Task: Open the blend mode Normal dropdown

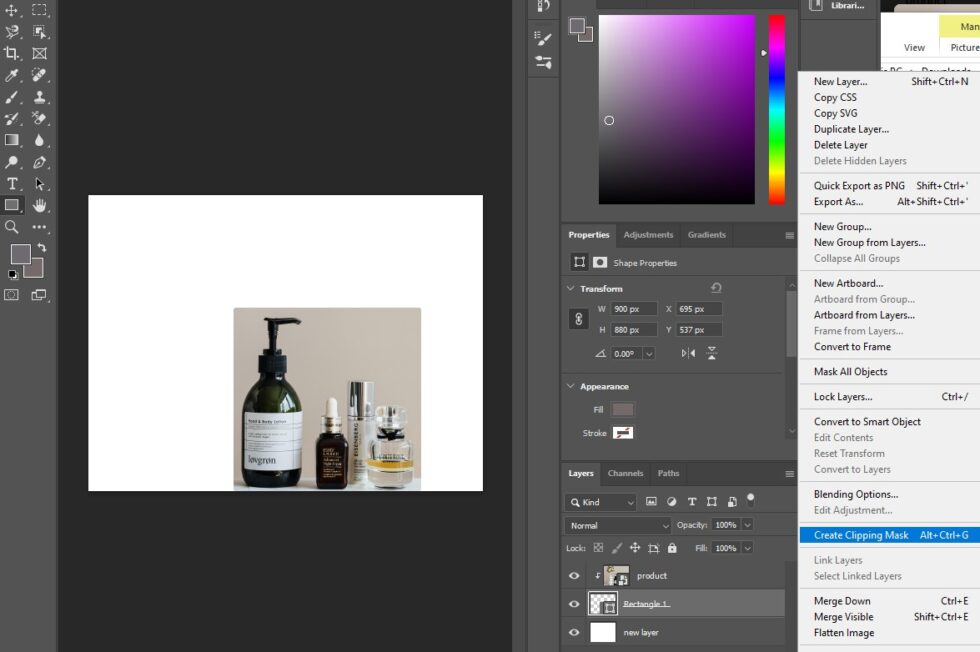Action: (619, 525)
